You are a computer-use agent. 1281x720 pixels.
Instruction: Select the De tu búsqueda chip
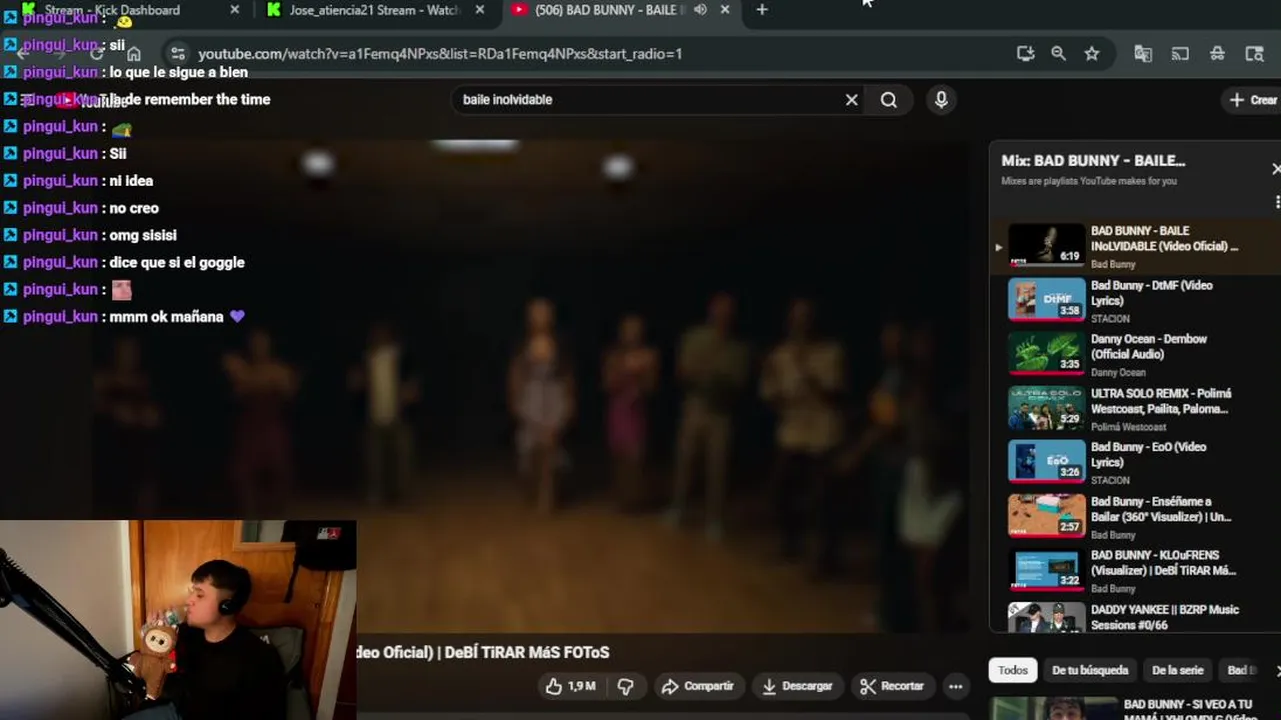(1090, 671)
